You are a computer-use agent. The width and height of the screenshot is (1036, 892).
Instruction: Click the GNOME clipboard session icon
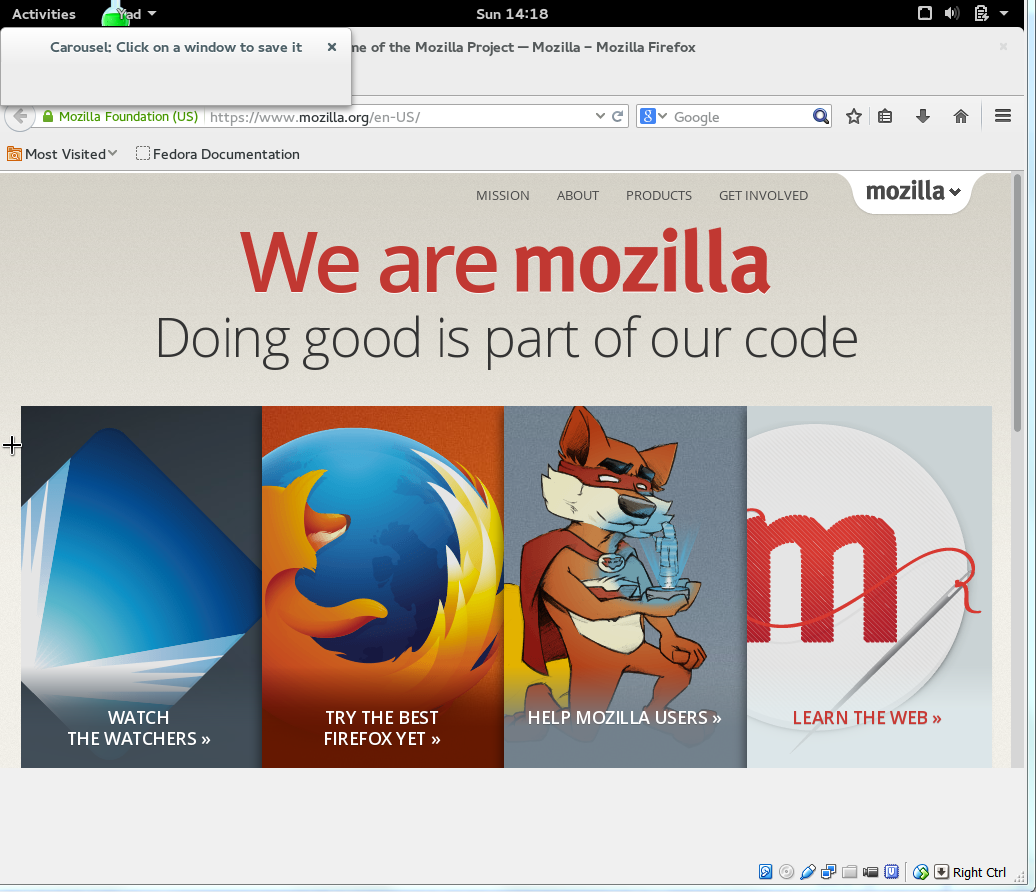981,13
